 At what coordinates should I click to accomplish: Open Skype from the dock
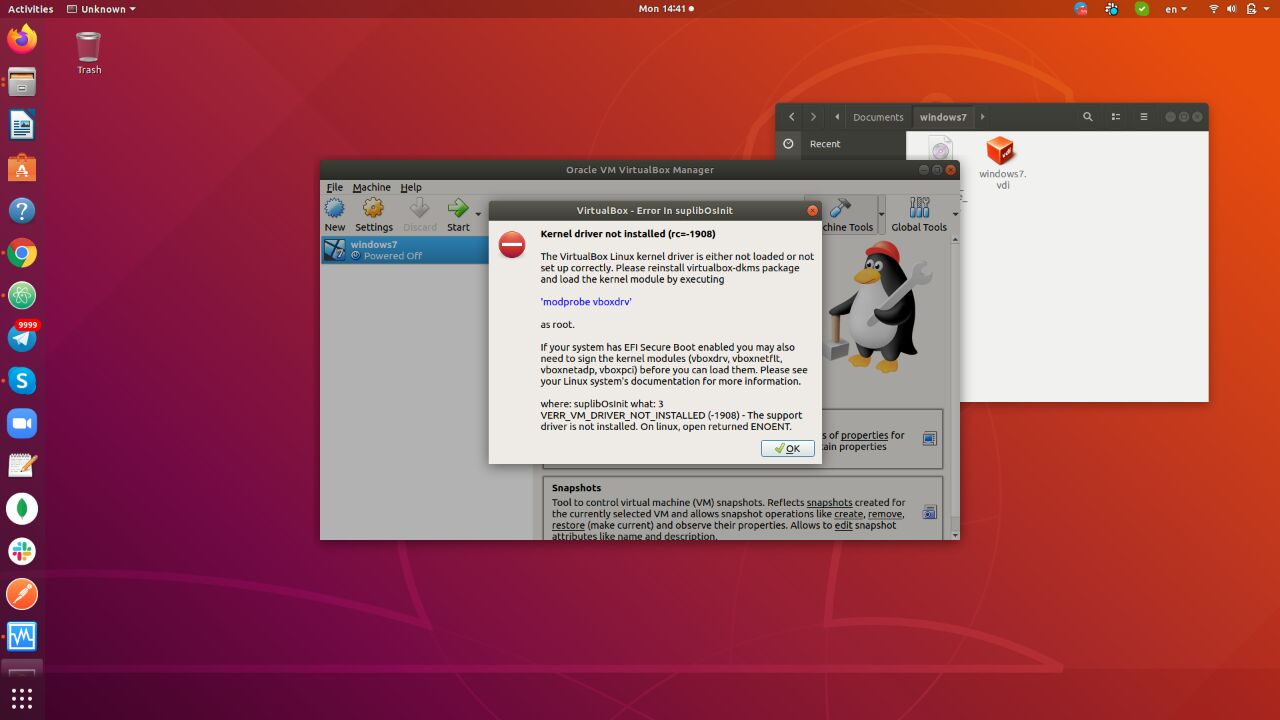point(22,381)
